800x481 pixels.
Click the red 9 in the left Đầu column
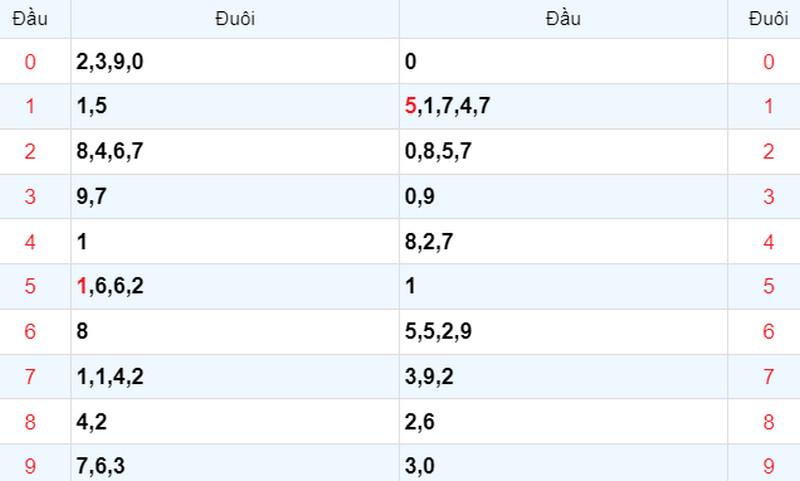[30, 466]
